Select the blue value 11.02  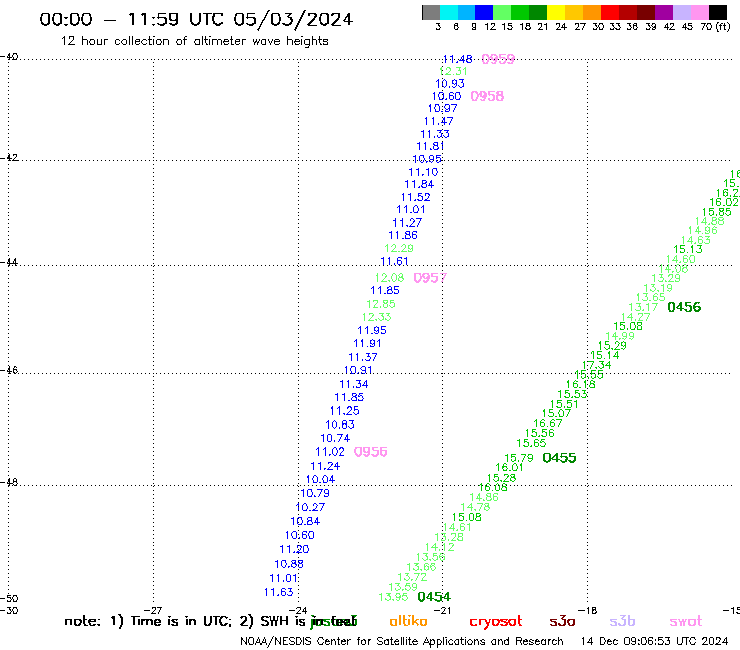pyautogui.click(x=330, y=452)
